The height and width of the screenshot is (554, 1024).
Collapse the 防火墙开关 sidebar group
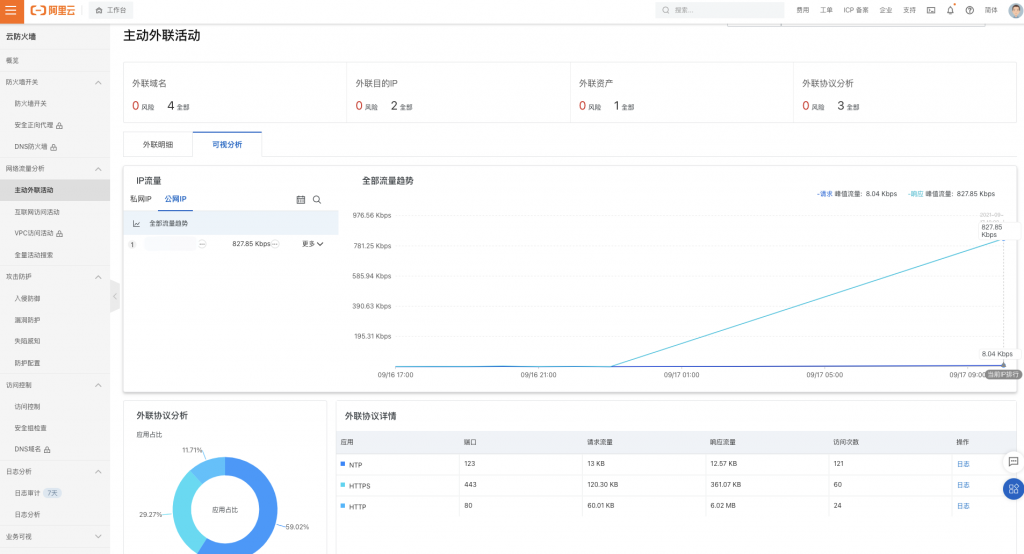(98, 82)
